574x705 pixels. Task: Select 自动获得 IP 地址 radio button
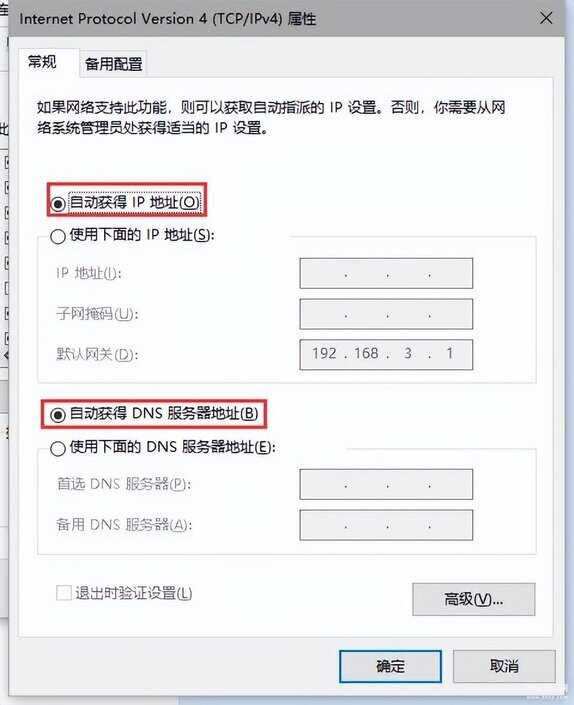tap(58, 204)
